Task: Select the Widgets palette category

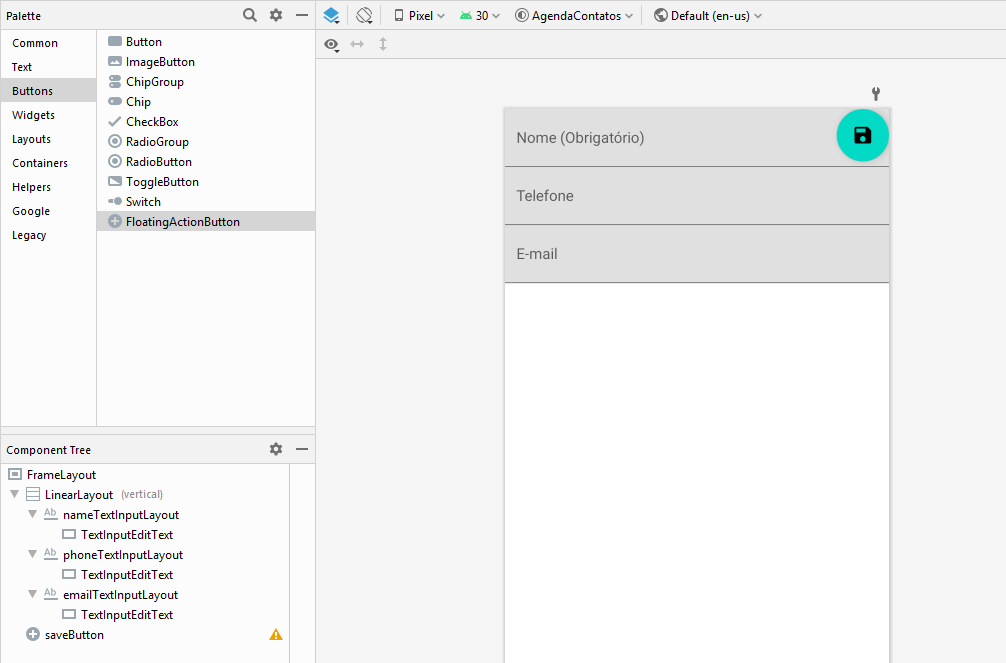Action: (x=33, y=115)
